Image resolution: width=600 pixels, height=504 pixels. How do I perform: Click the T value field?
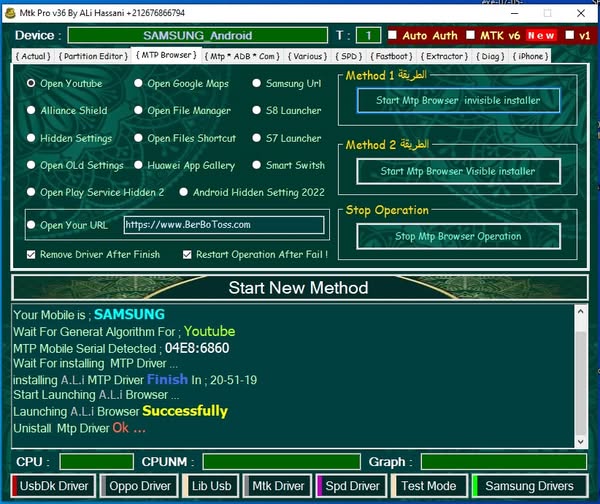pyautogui.click(x=369, y=36)
